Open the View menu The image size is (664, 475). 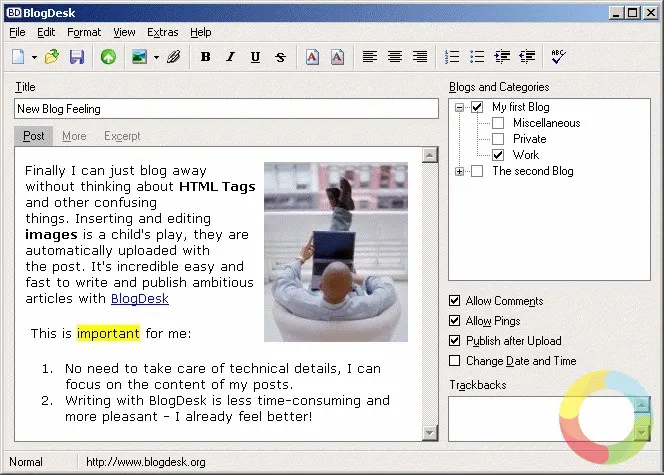click(124, 32)
